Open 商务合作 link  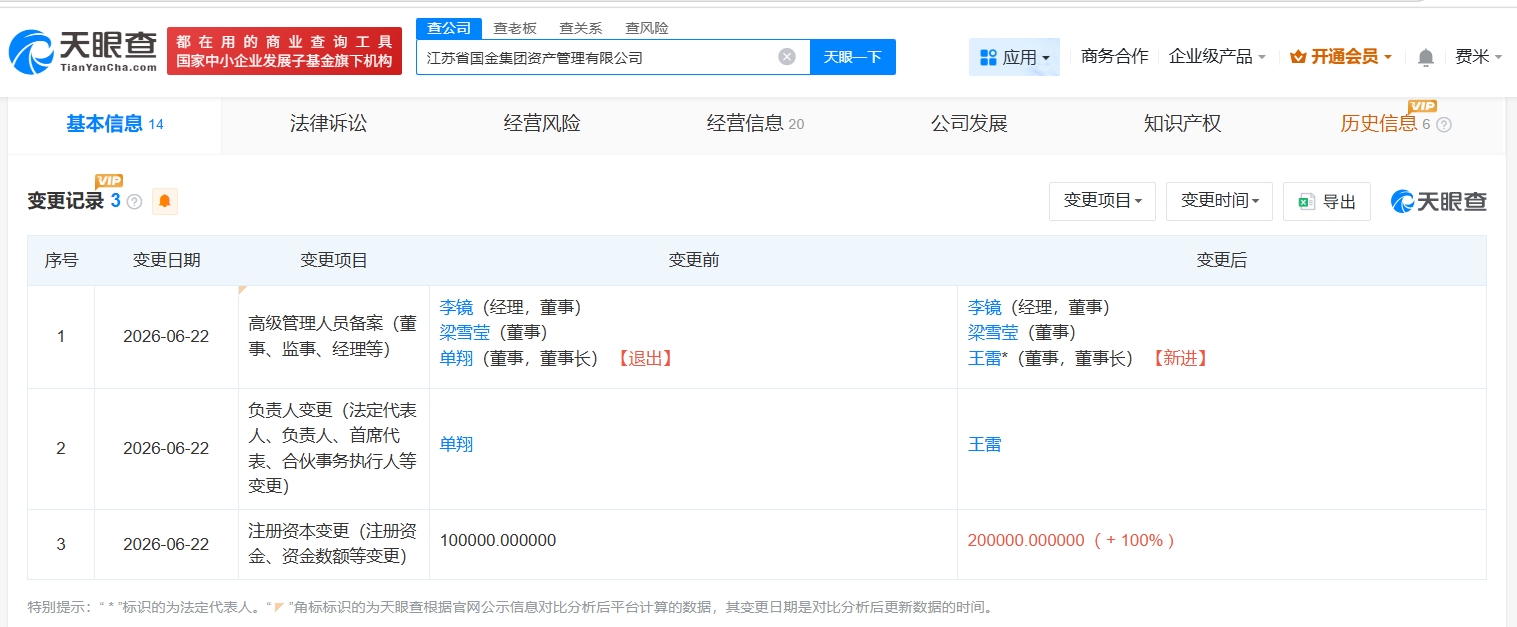click(1114, 57)
